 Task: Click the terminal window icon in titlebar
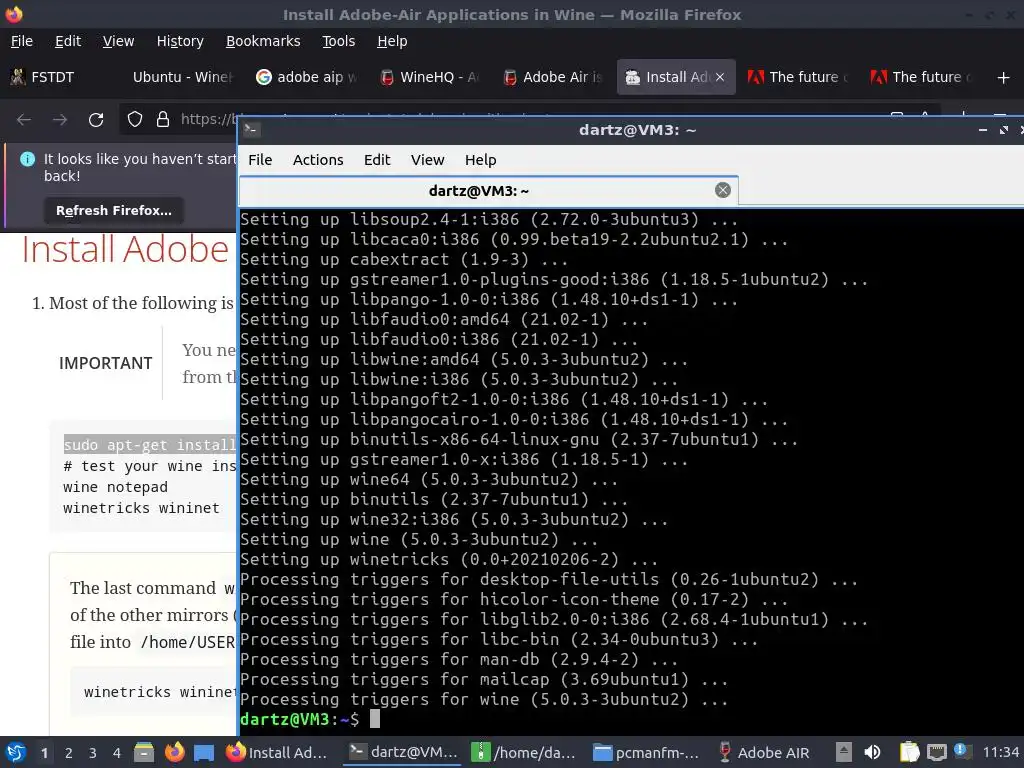coord(251,129)
